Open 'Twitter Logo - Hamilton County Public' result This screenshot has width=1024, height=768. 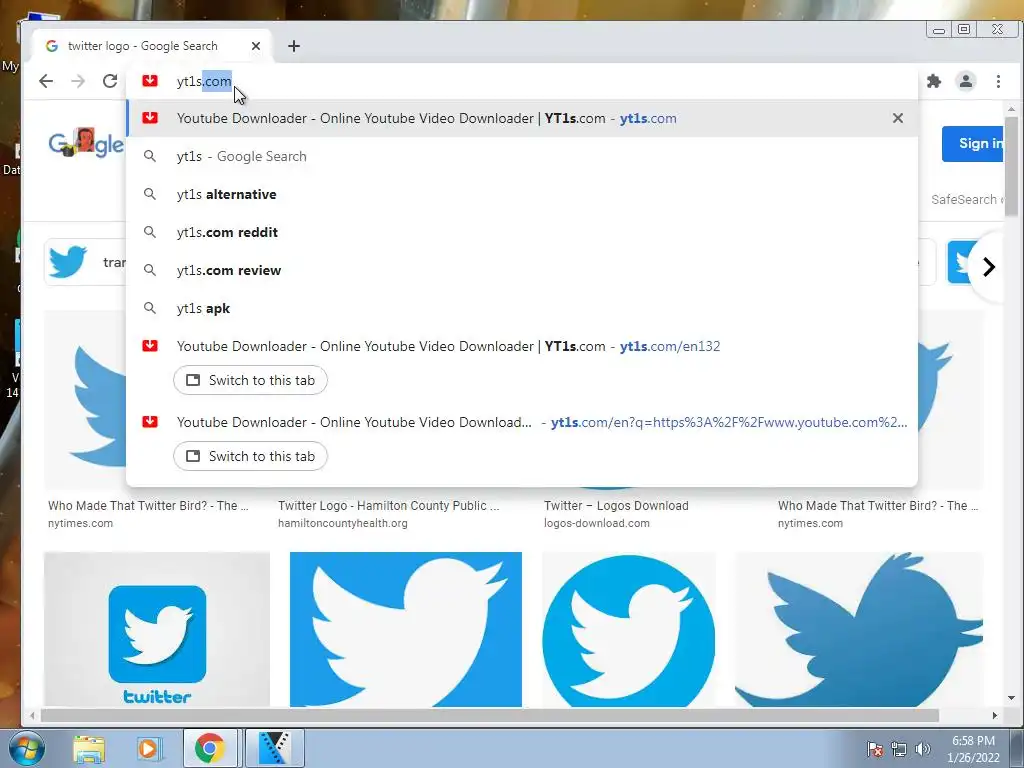click(389, 505)
